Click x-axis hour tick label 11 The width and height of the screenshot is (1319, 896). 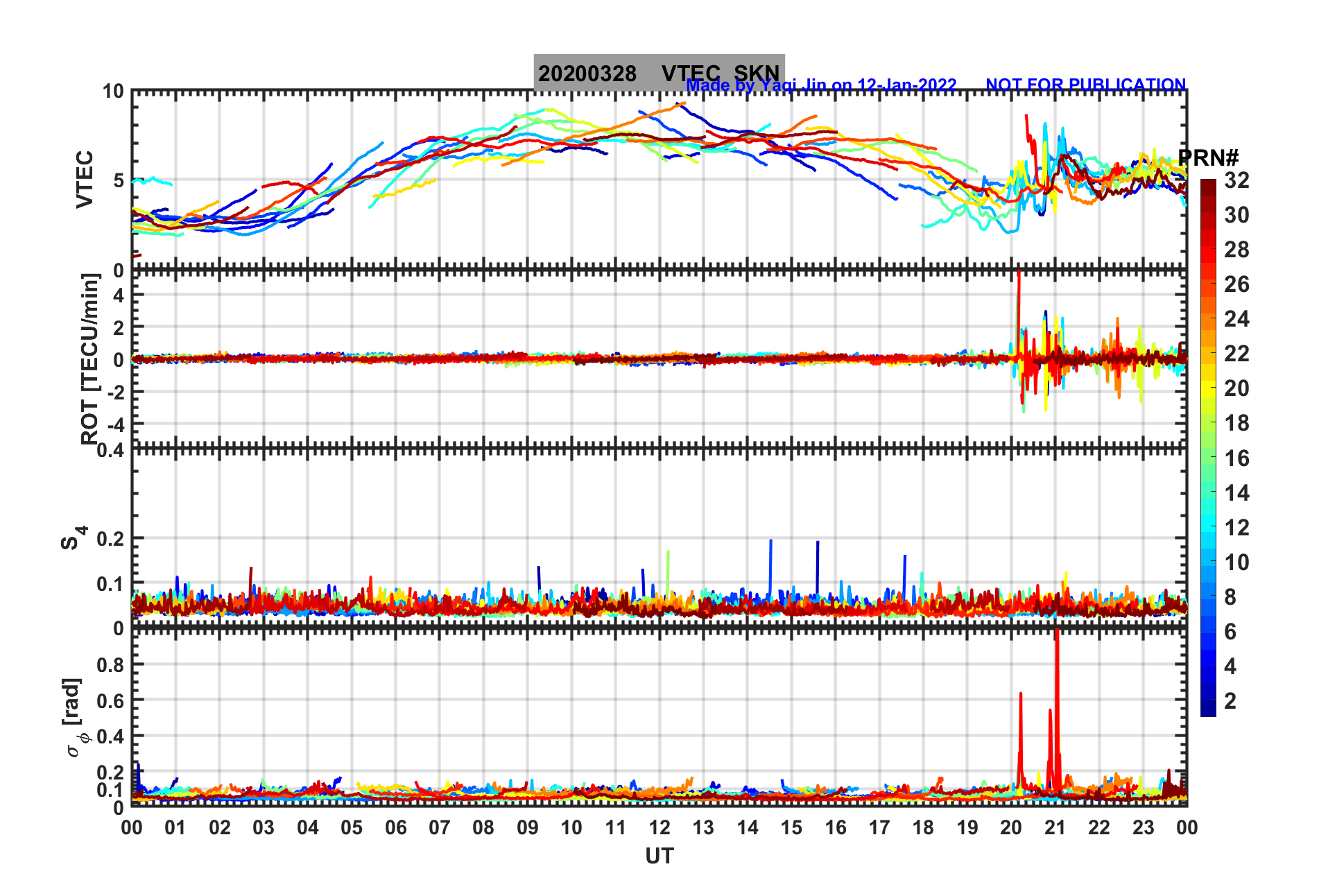pos(616,827)
